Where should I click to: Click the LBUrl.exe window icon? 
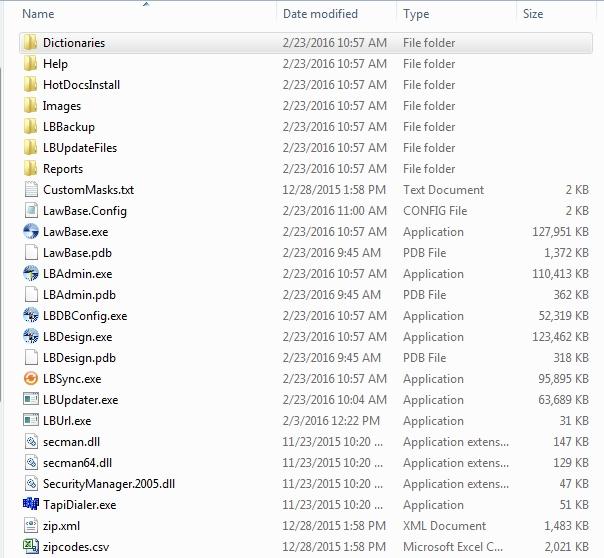point(31,421)
